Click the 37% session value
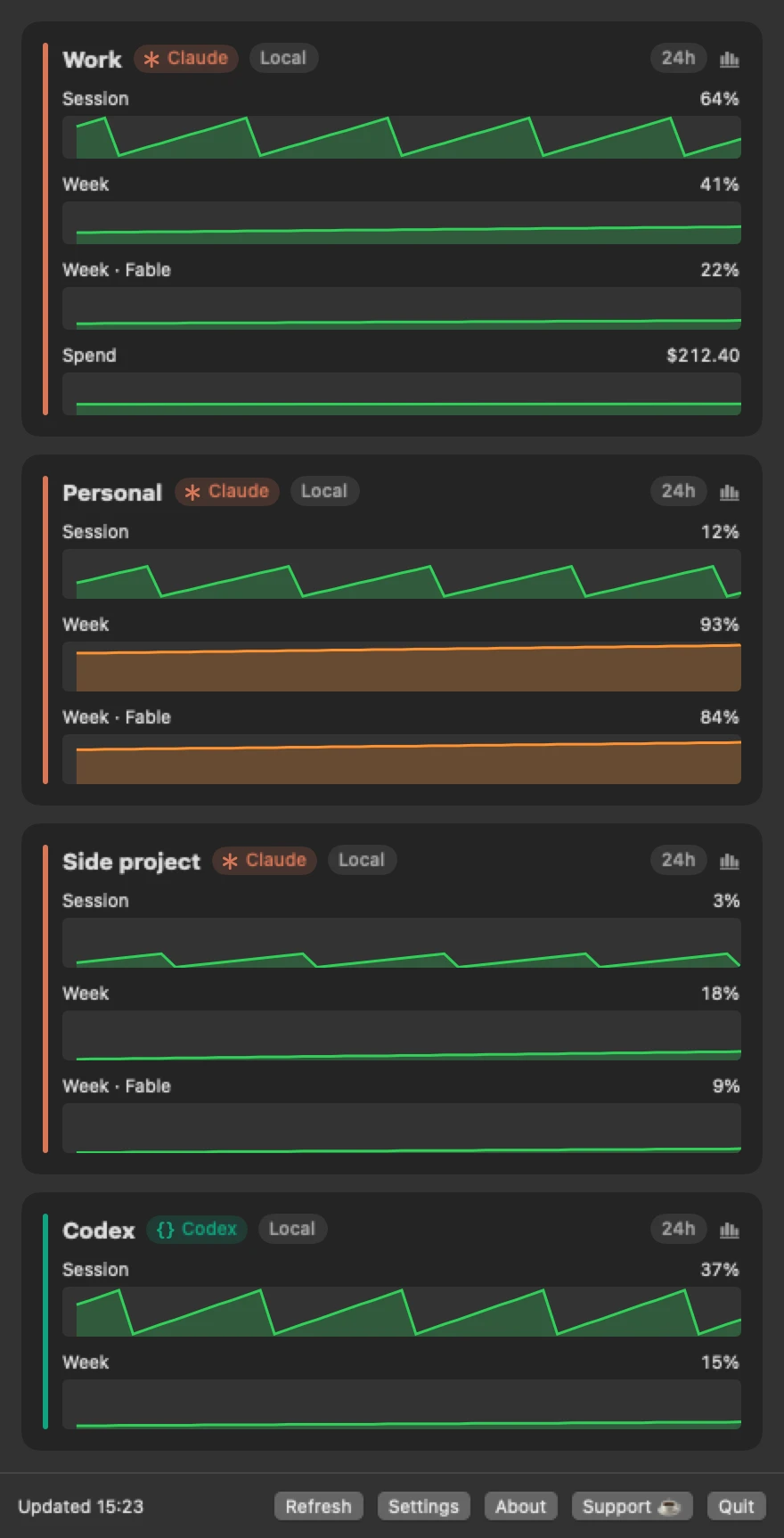This screenshot has width=784, height=1538. coord(720,1270)
